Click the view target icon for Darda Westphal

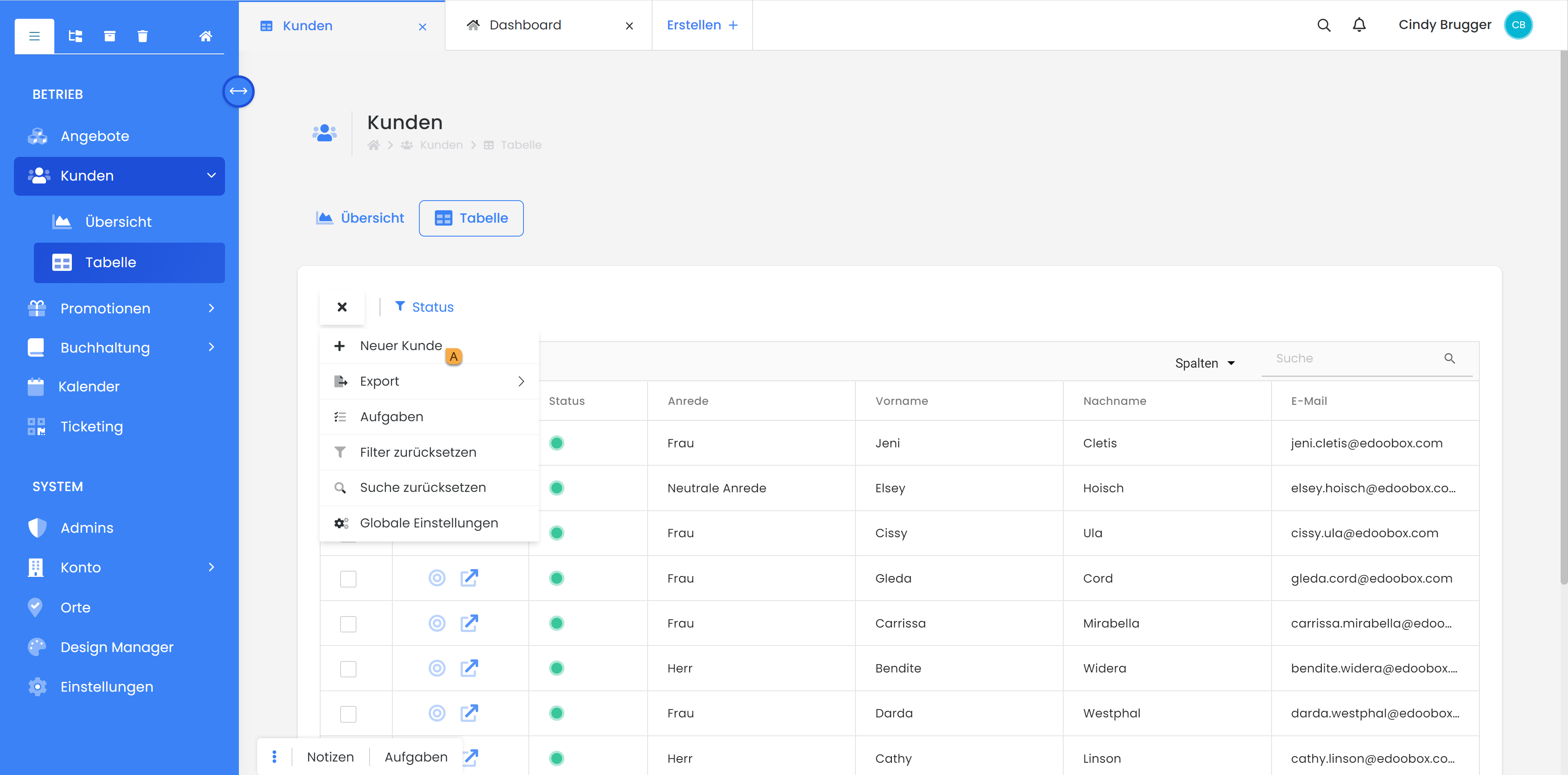coord(437,713)
